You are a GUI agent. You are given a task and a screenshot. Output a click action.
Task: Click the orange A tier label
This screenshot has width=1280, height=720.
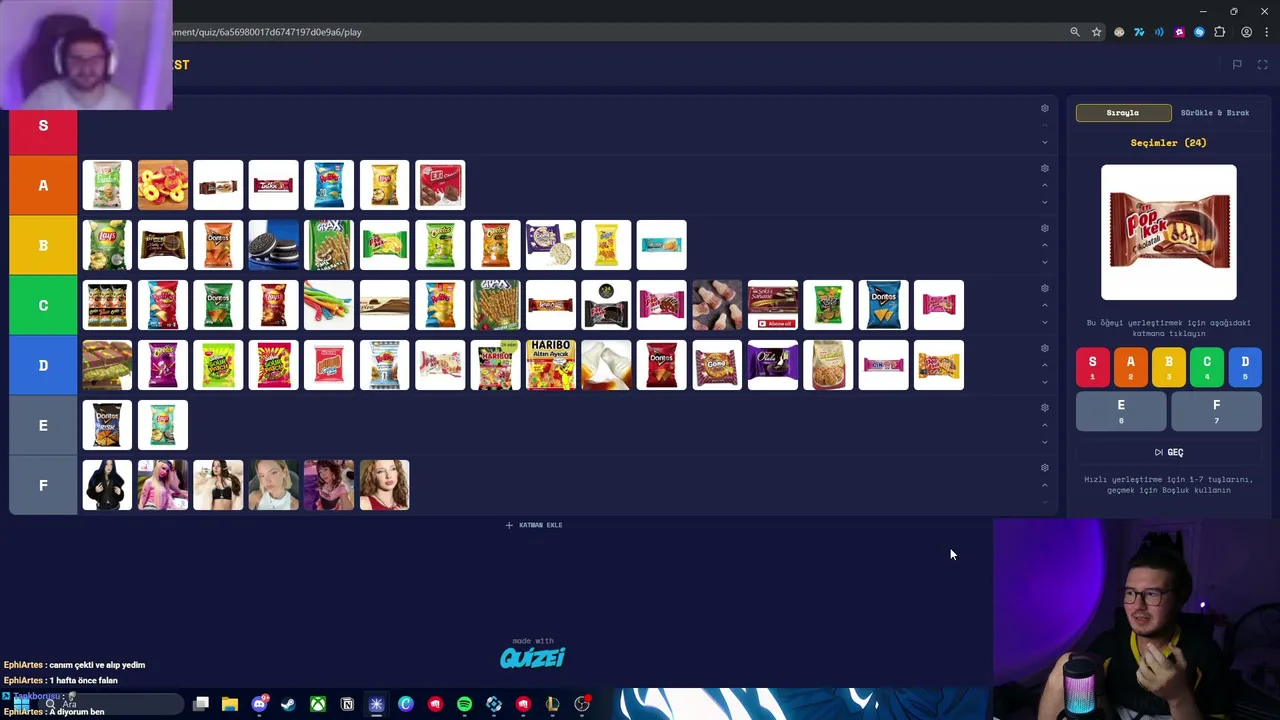[x=43, y=185]
